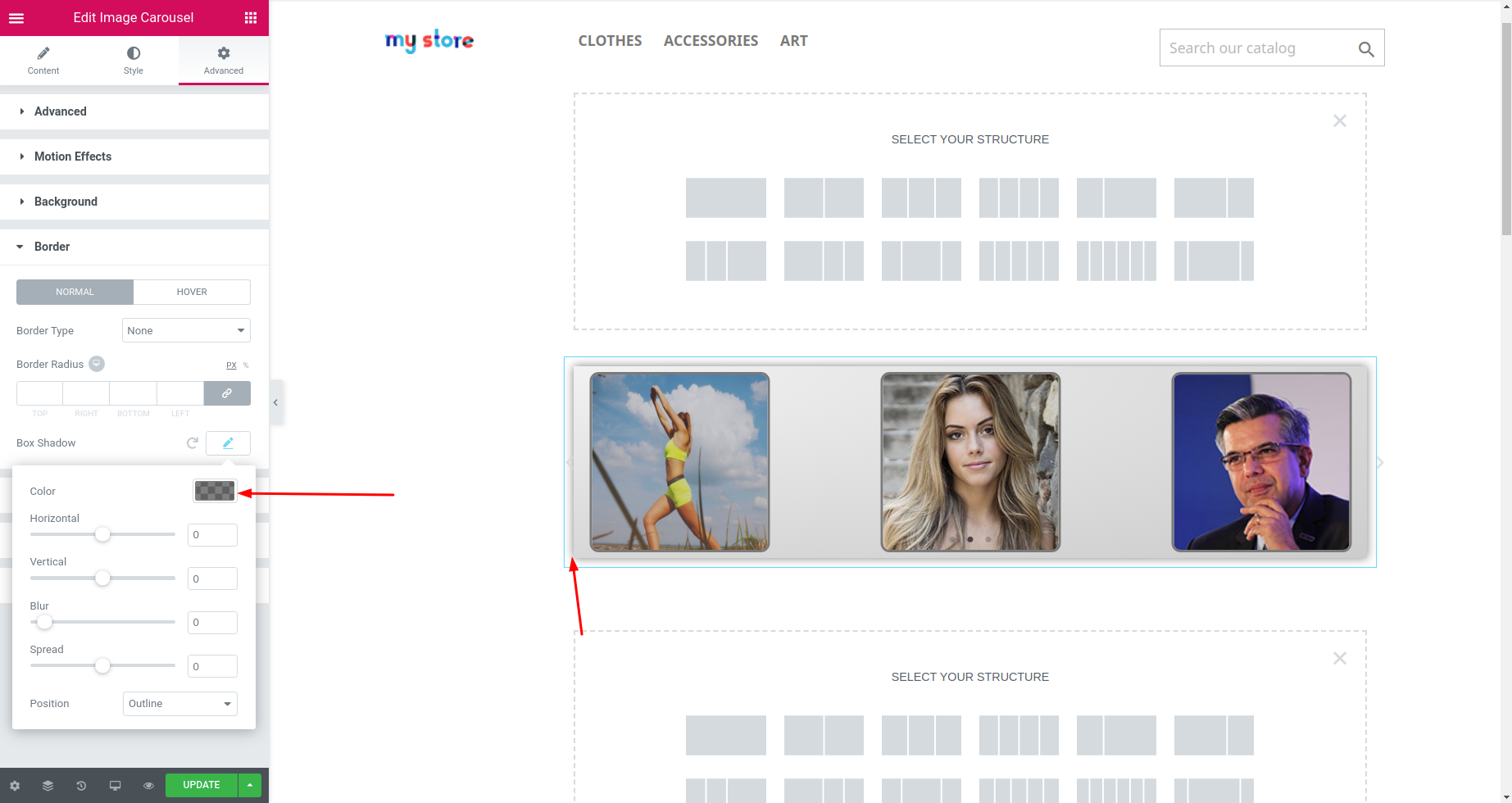Choose percent unit for border radius
Image resolution: width=1512 pixels, height=803 pixels.
click(x=246, y=365)
